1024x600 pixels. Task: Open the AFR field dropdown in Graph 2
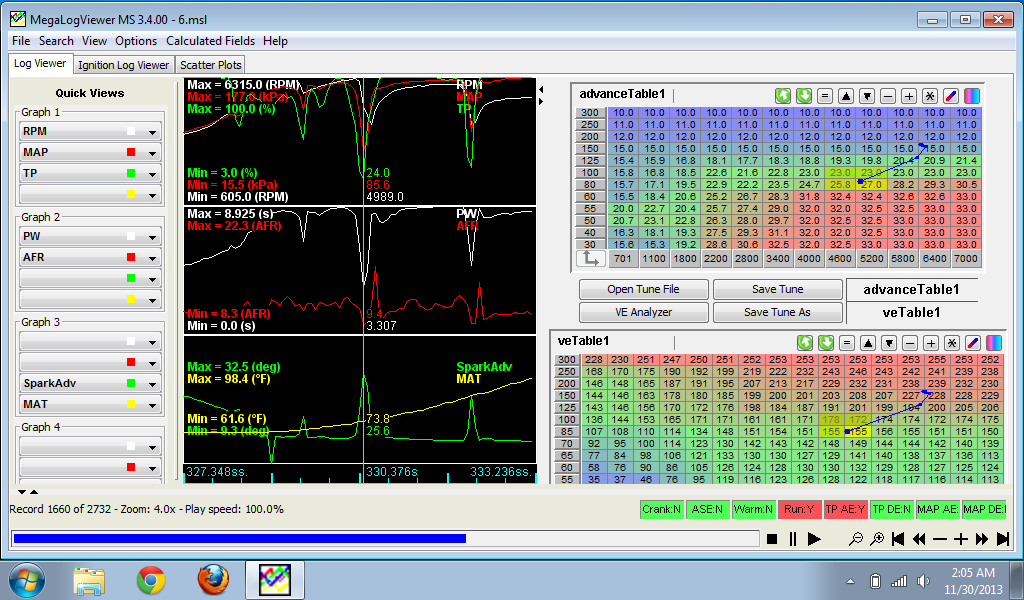tap(152, 258)
